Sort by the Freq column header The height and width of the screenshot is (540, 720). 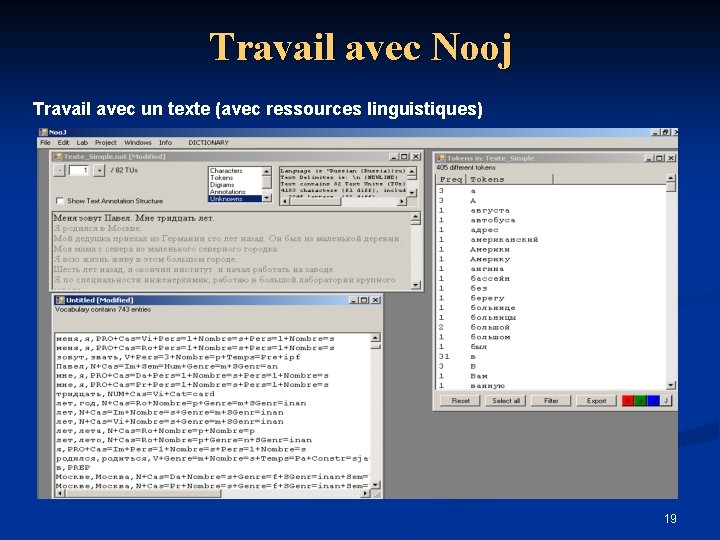pos(451,179)
